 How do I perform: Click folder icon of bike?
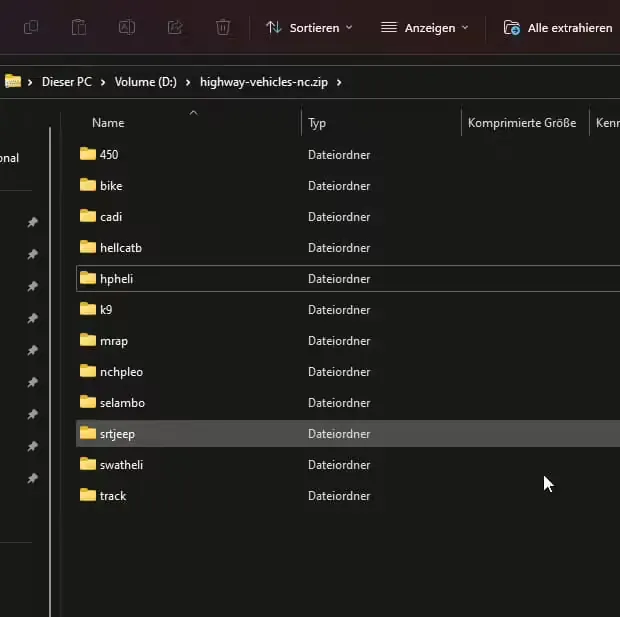(x=88, y=184)
